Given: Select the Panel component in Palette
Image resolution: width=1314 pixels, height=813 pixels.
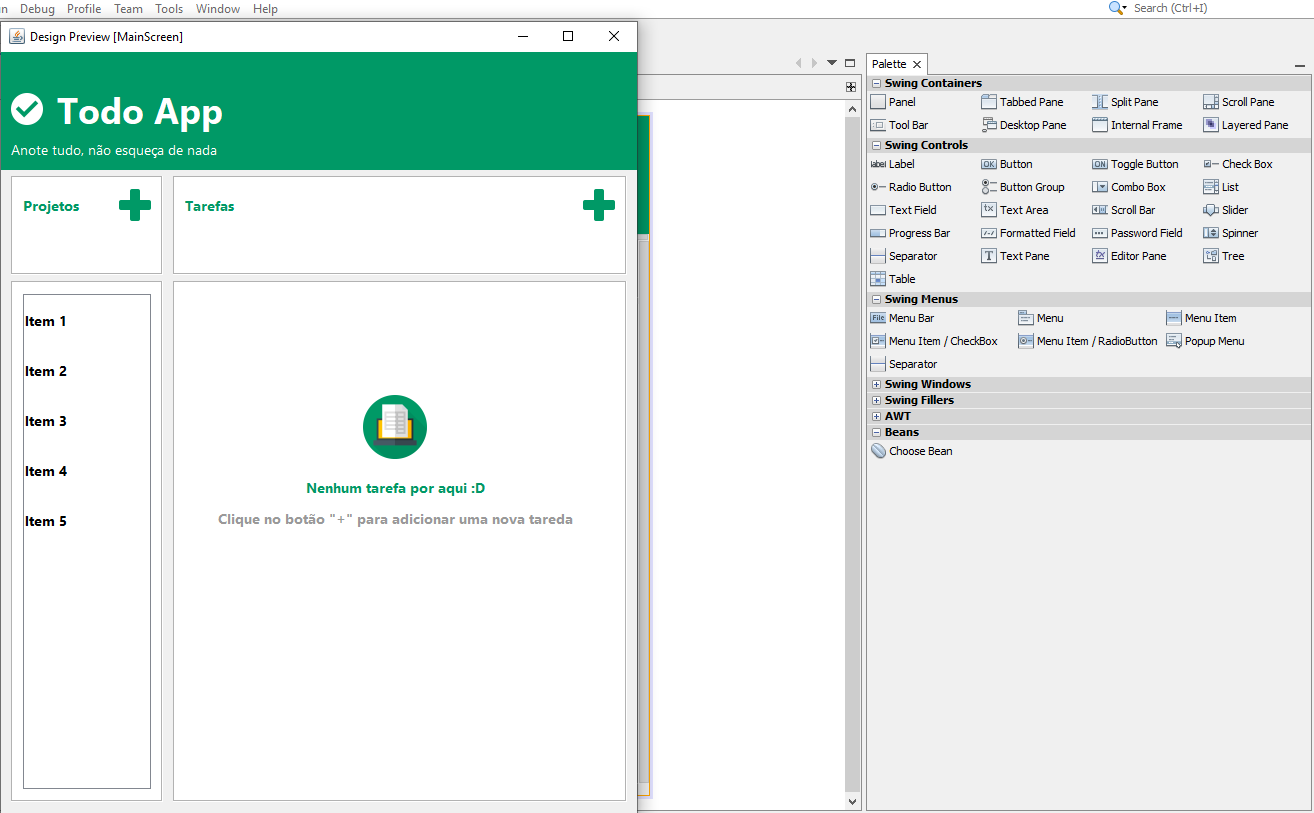Looking at the screenshot, I should click(893, 102).
